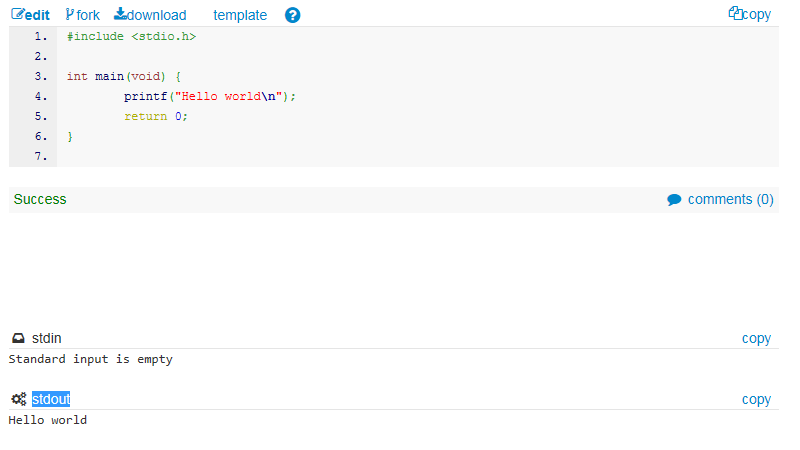
Task: Copy the stdout contents
Action: coord(756,400)
